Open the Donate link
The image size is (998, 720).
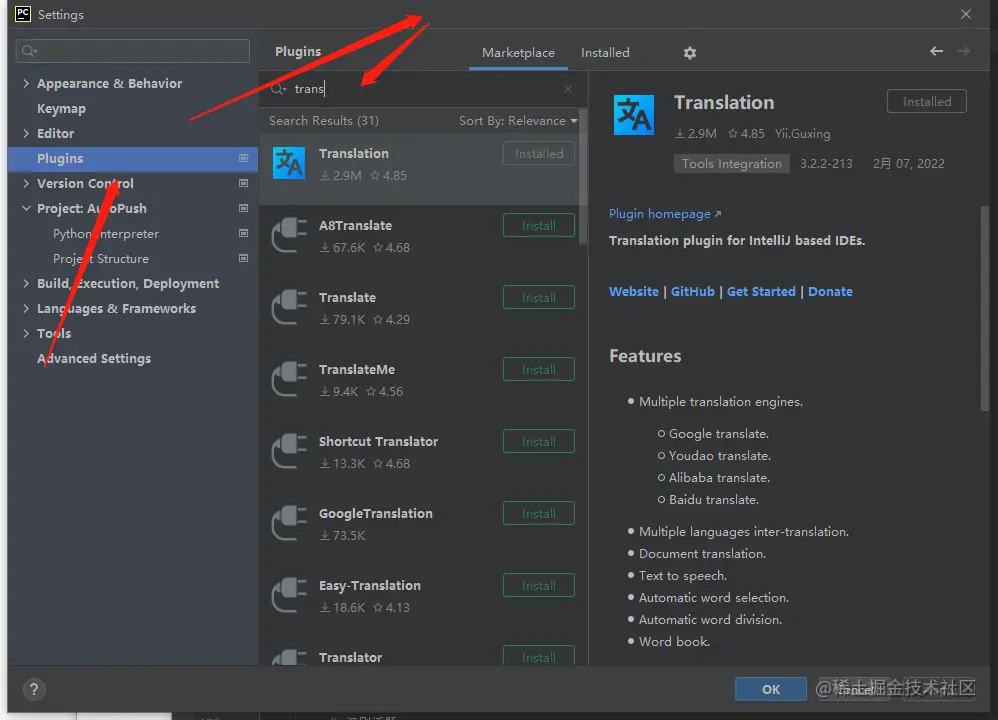830,292
